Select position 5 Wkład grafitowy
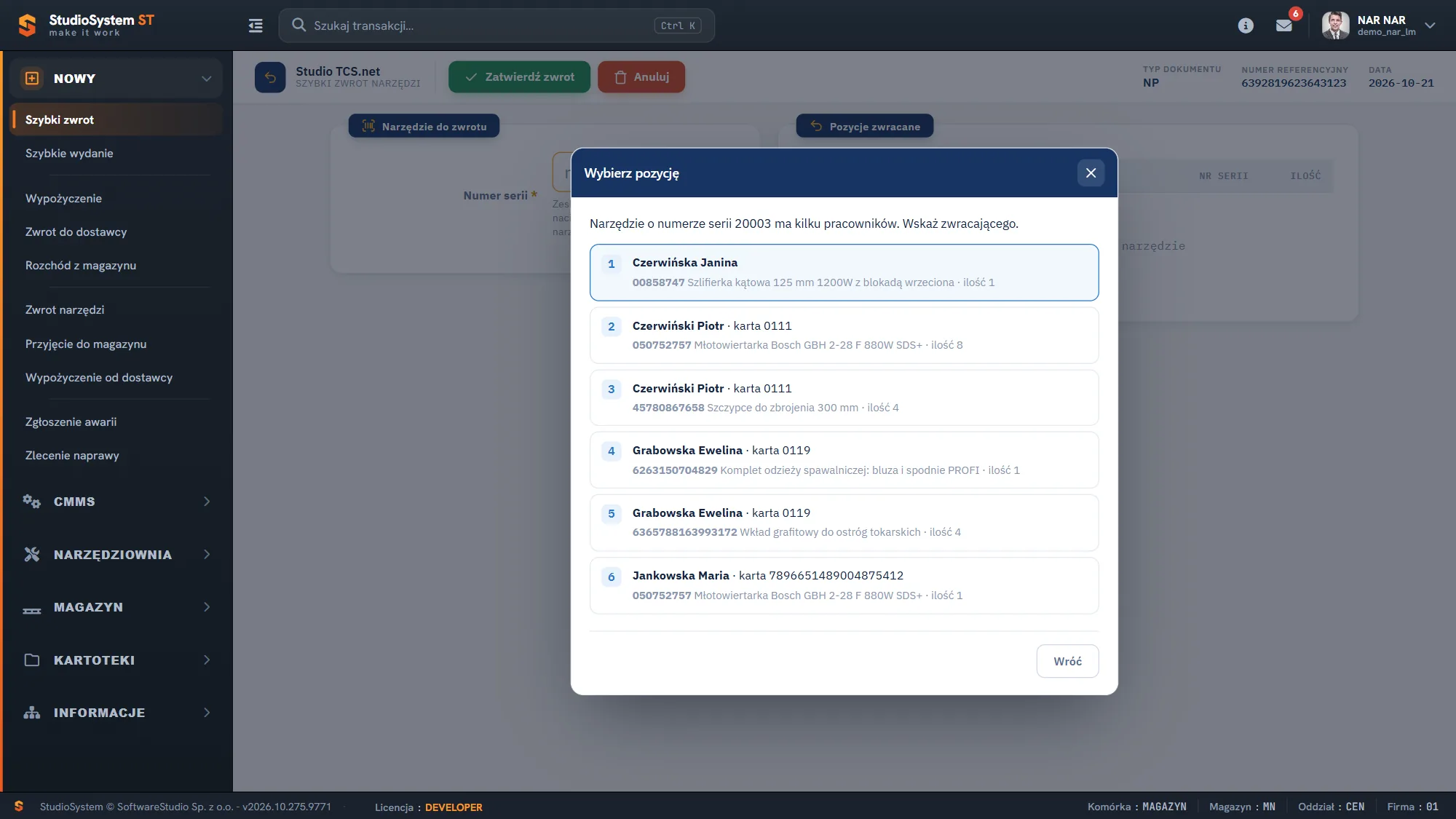This screenshot has width=1456, height=819. [x=844, y=523]
